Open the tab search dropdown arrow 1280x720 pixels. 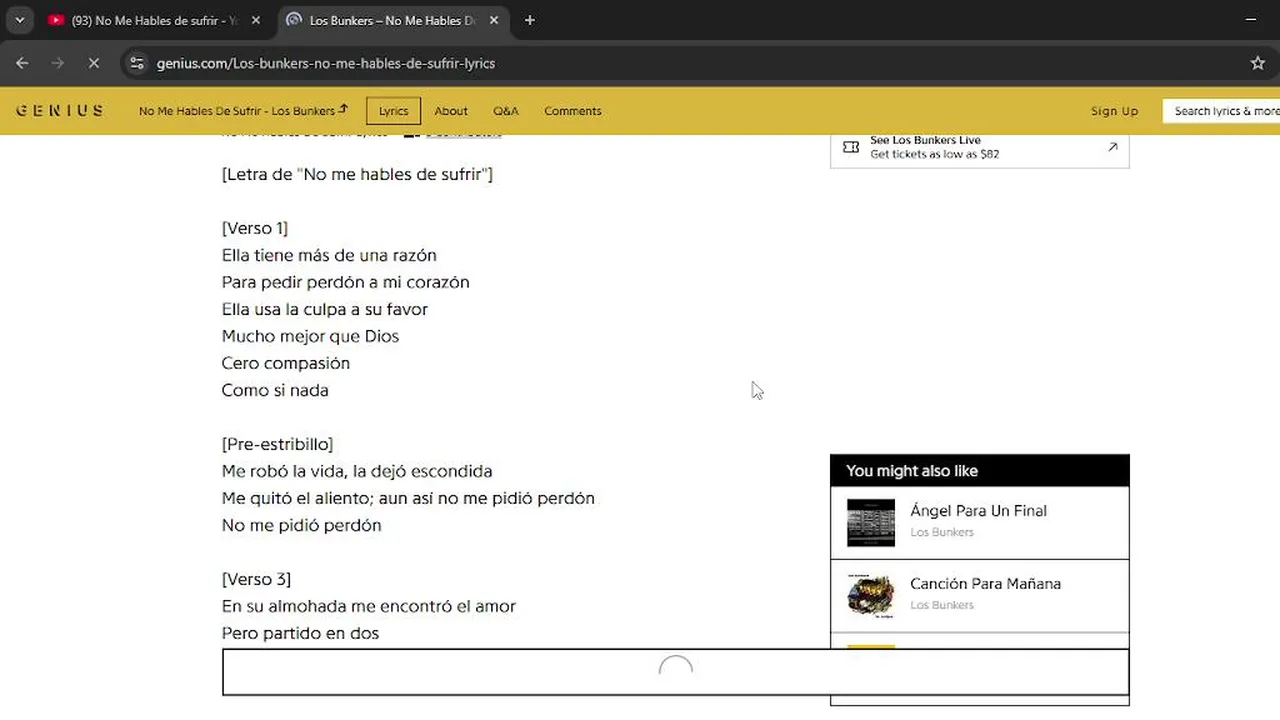point(19,20)
